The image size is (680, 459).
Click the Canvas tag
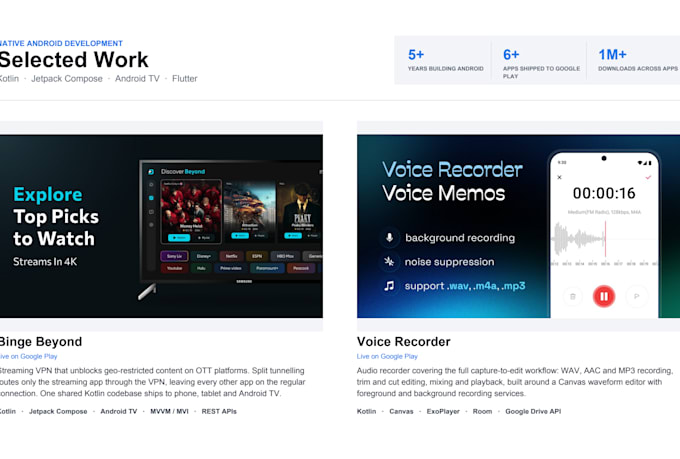click(x=401, y=411)
